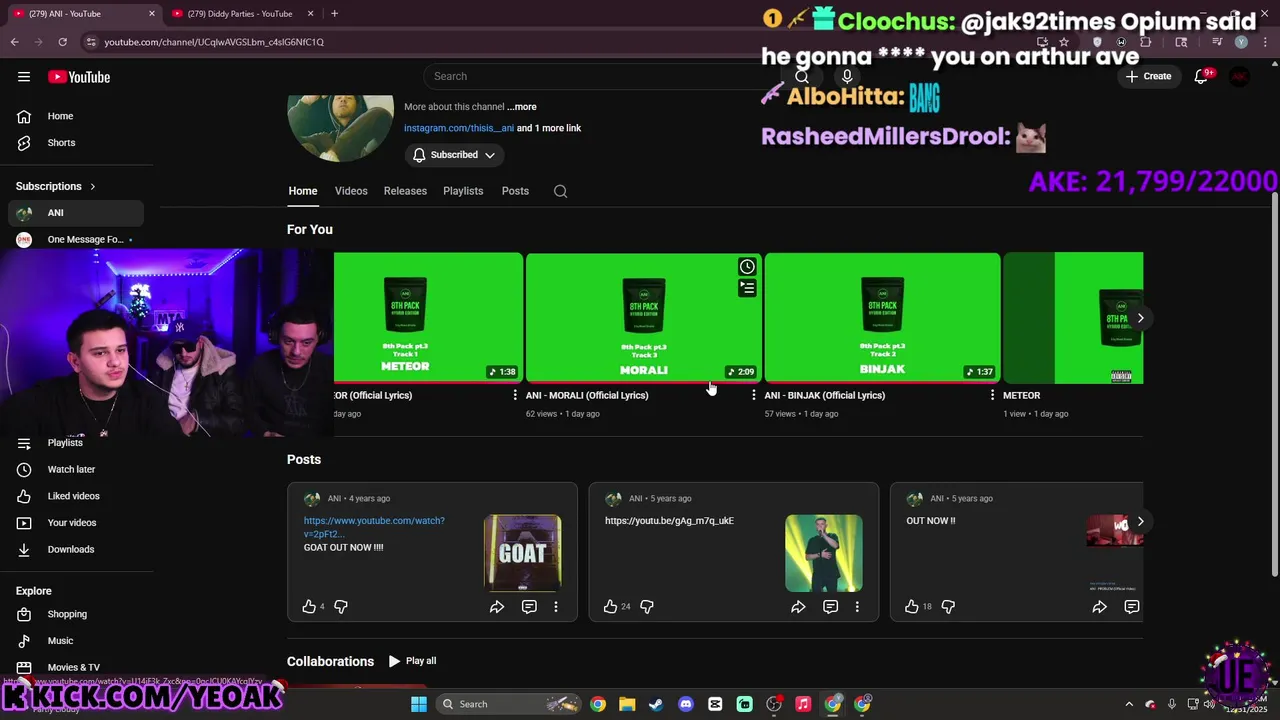
Task: Show next videos in For You carousel
Action: click(1140, 318)
